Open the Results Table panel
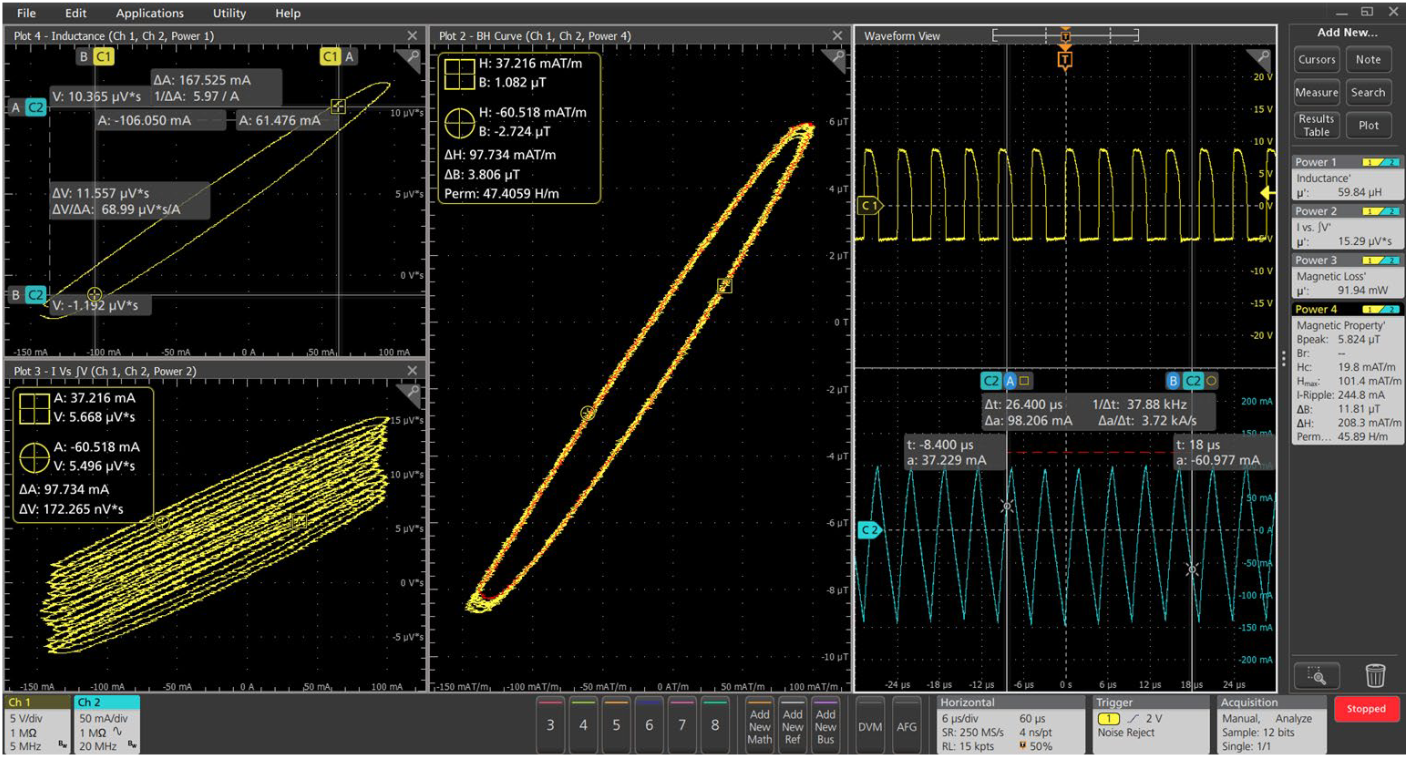Image resolution: width=1408 pixels, height=757 pixels. click(x=1316, y=125)
